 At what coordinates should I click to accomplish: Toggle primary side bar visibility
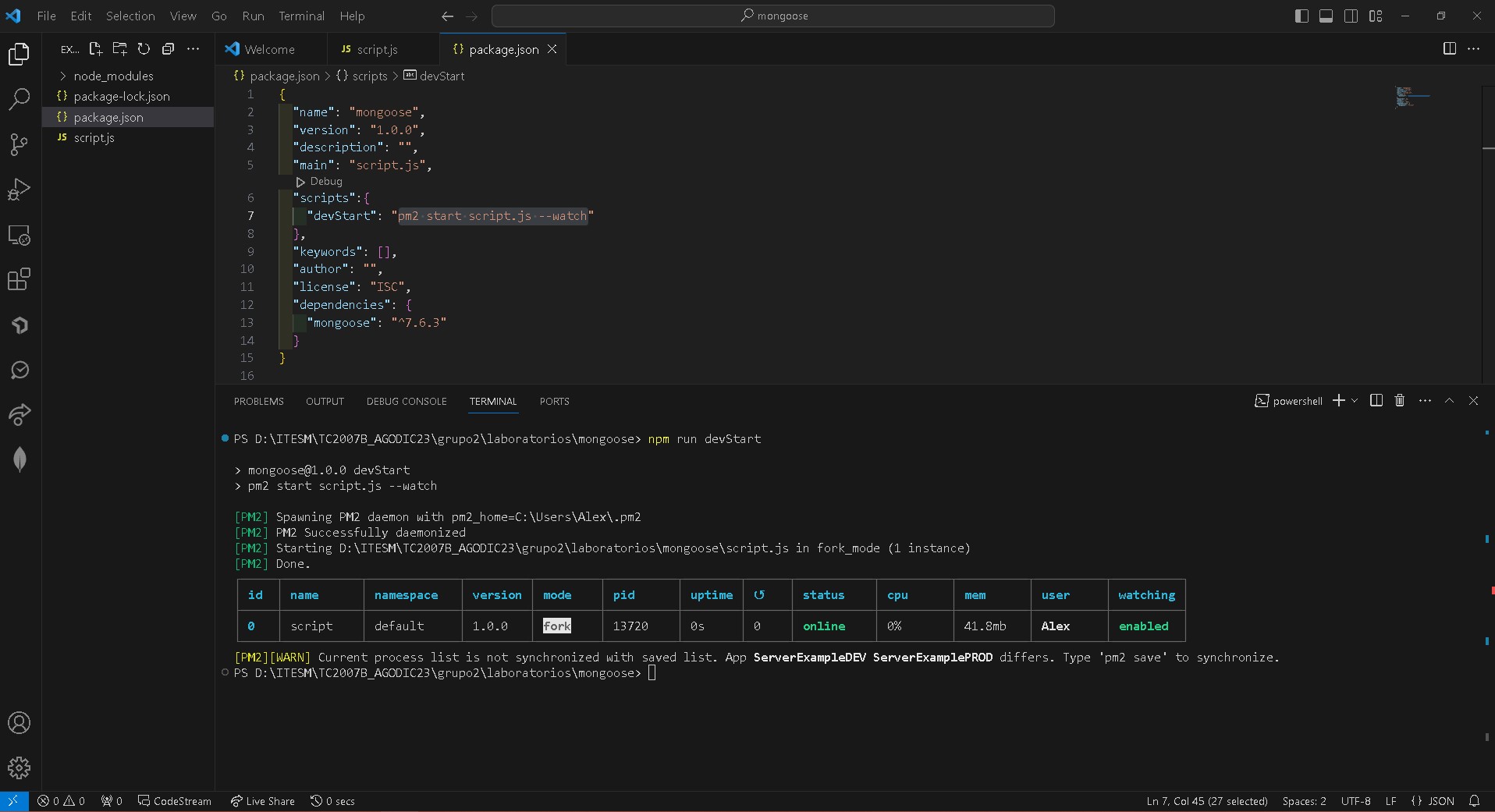coord(1301,16)
